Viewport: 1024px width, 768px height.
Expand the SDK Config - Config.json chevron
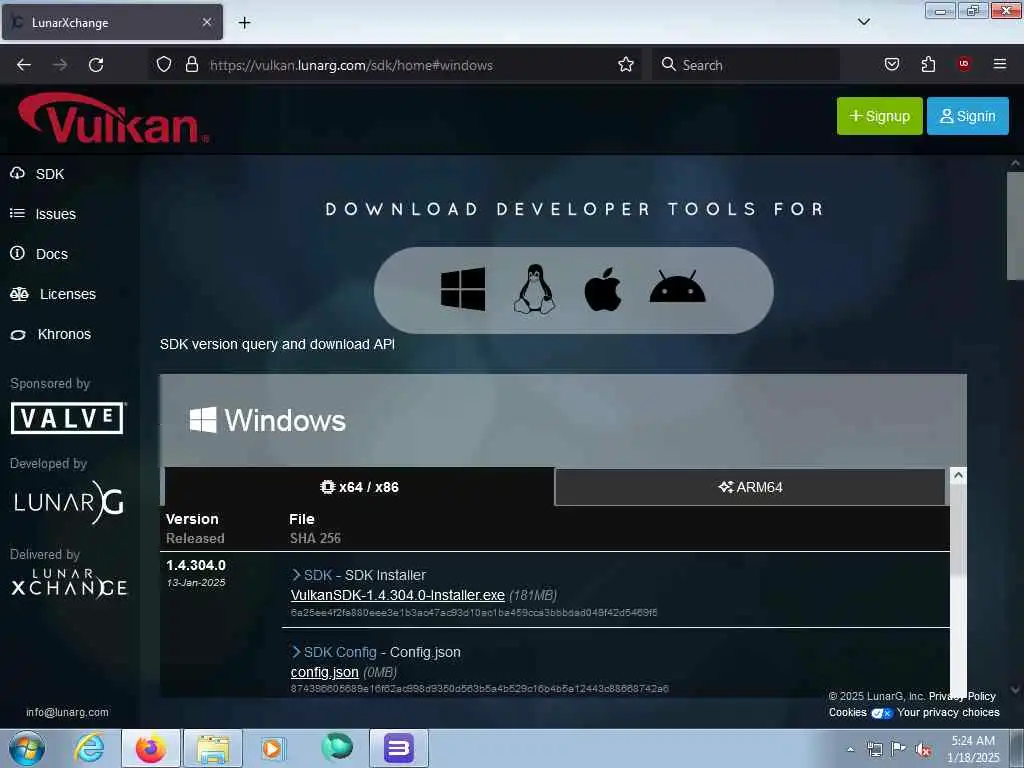coord(296,652)
